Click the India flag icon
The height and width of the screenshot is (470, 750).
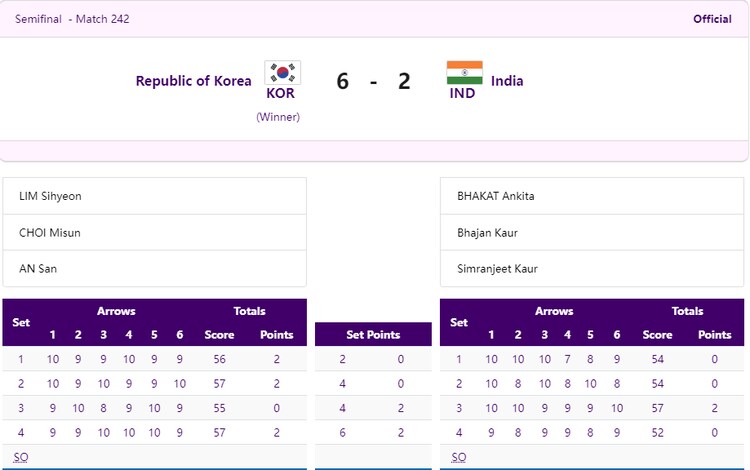(464, 72)
